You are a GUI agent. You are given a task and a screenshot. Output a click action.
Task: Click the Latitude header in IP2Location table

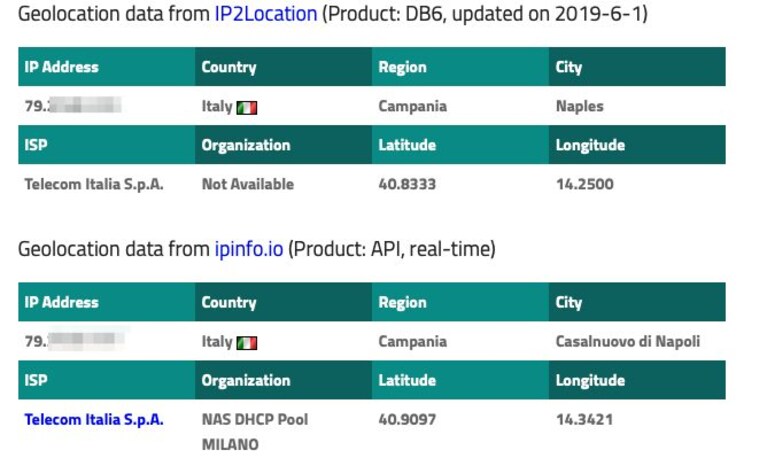coord(460,145)
